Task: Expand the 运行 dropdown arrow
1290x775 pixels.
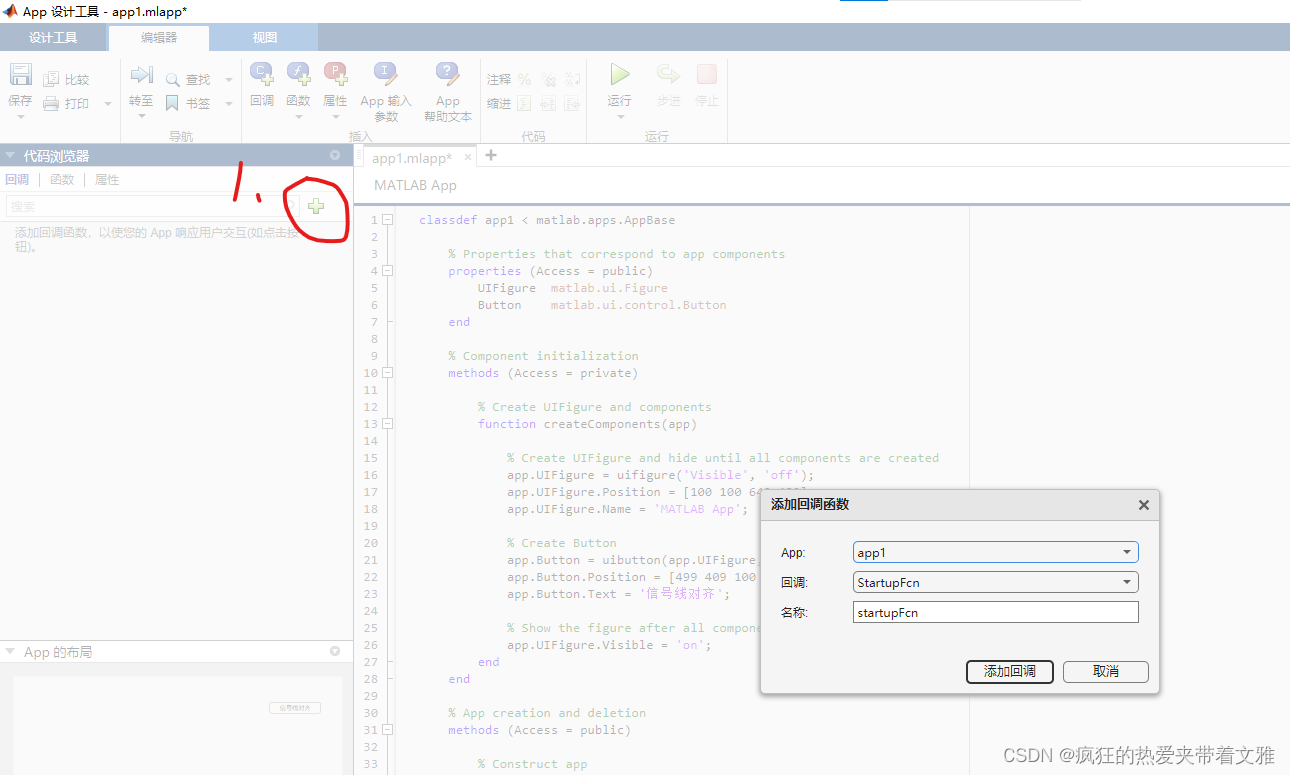Action: pyautogui.click(x=620, y=117)
